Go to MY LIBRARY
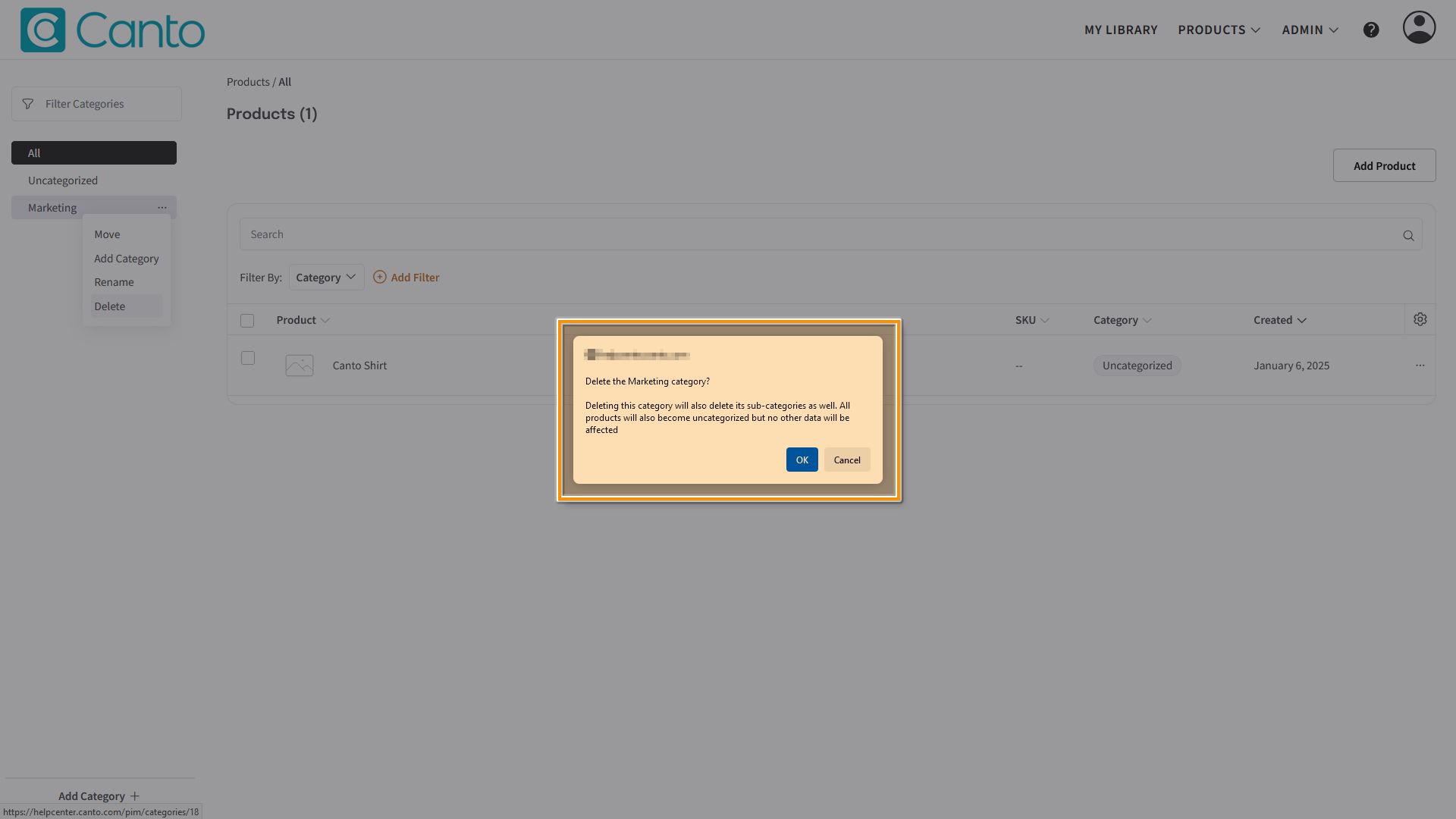The width and height of the screenshot is (1456, 819). 1121,30
